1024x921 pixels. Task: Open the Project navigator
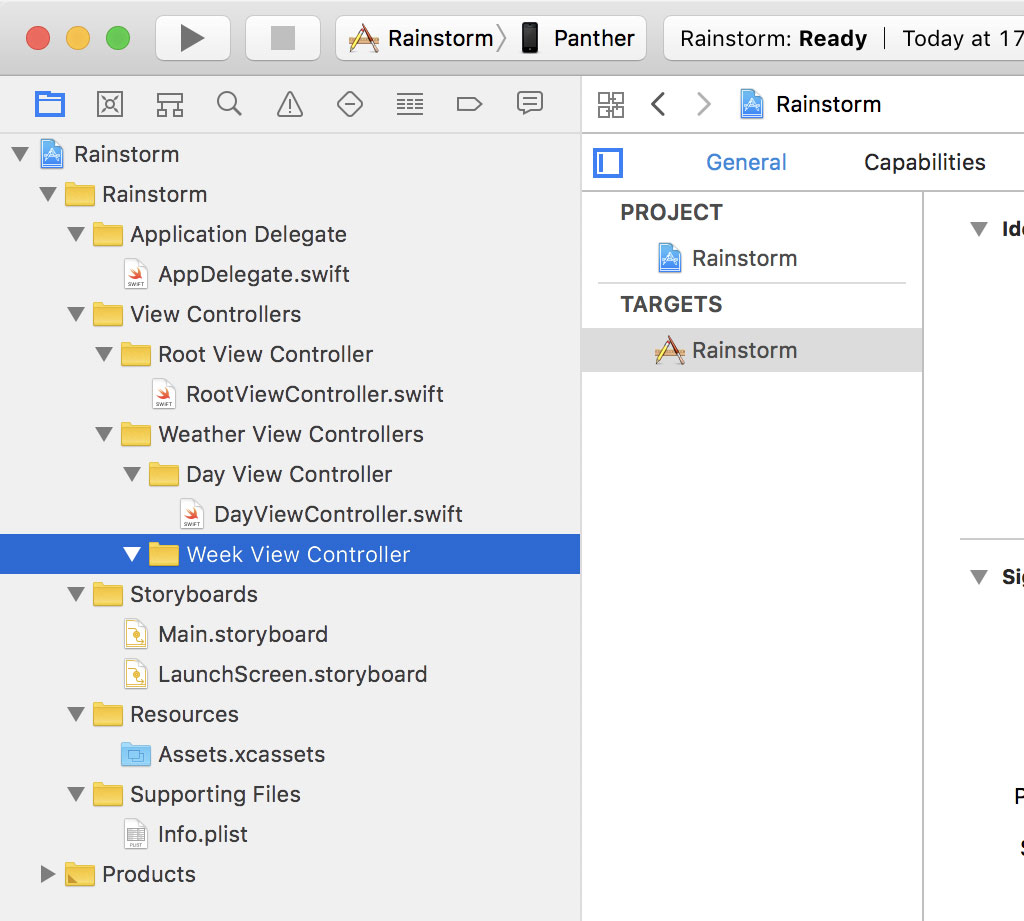tap(50, 103)
